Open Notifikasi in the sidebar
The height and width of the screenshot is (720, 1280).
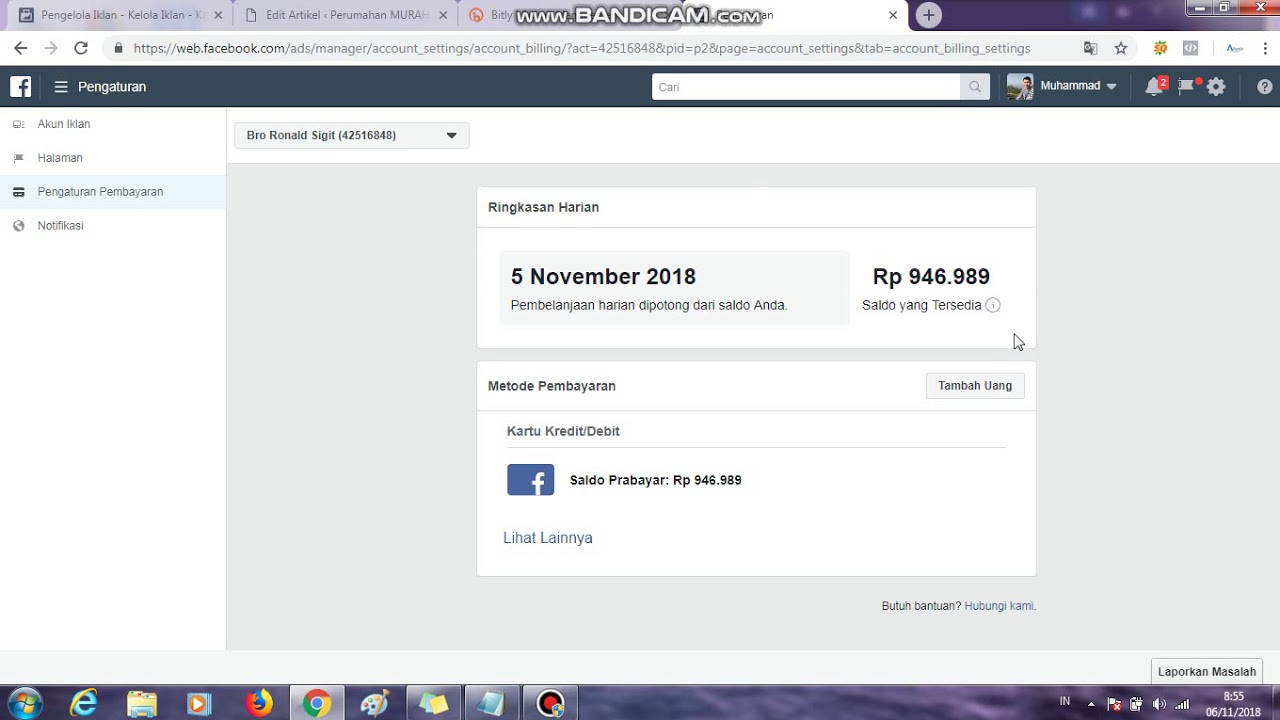click(60, 226)
